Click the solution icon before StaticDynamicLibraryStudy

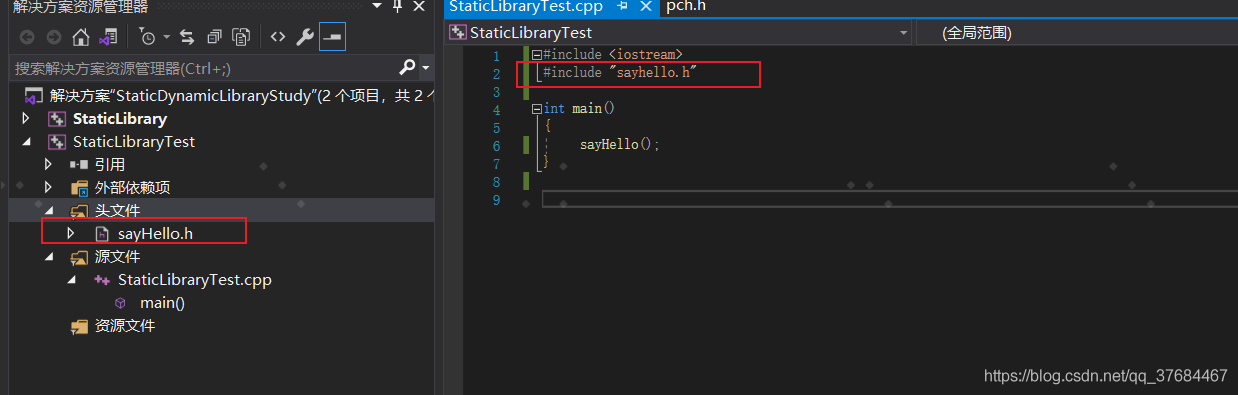click(33, 96)
